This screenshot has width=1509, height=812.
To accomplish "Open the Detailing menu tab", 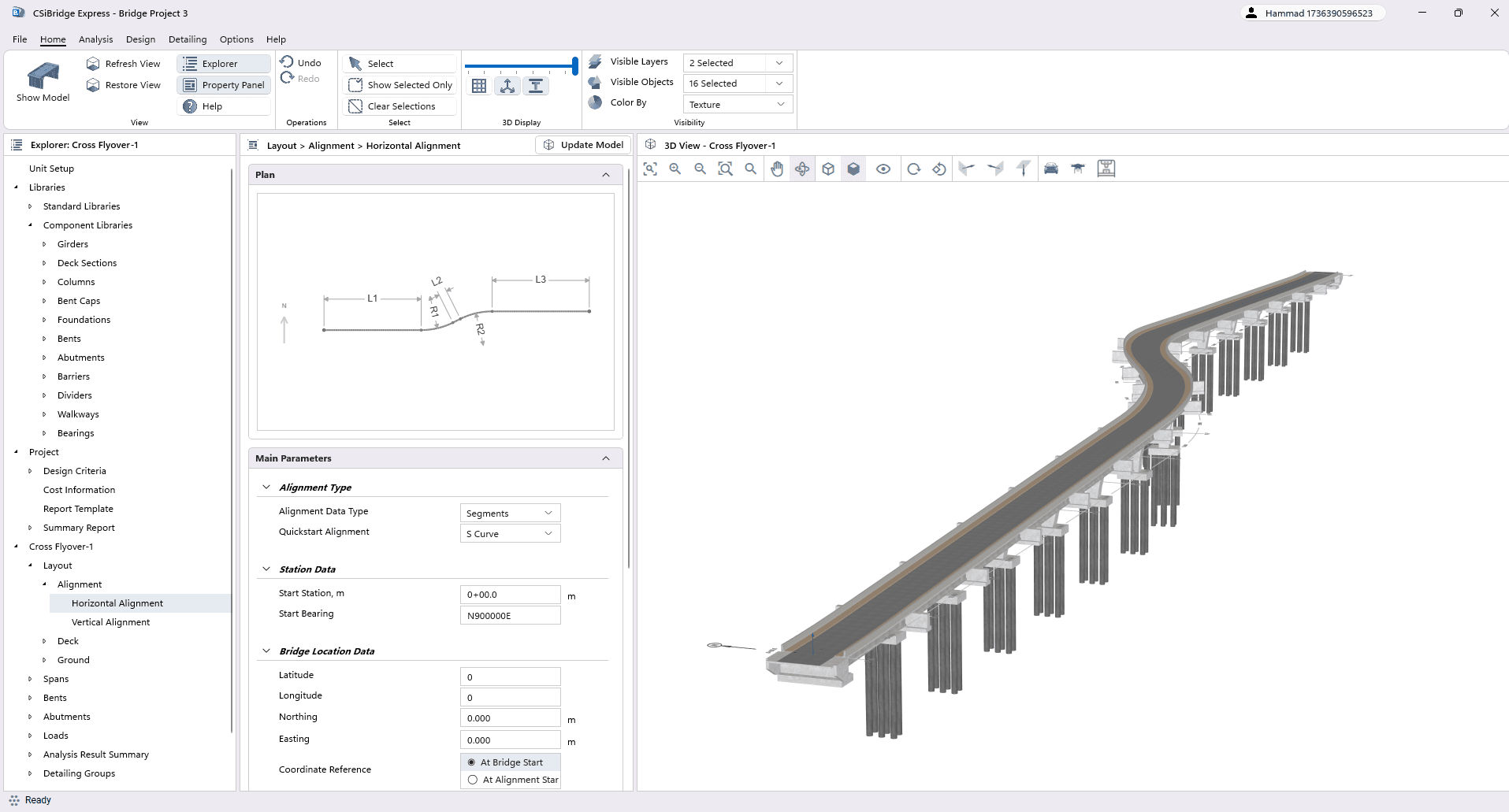I will [188, 39].
